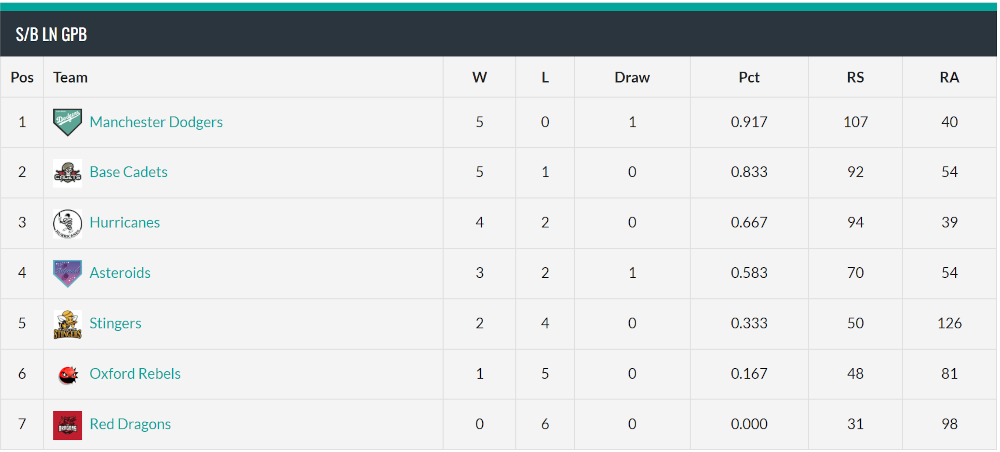This screenshot has width=1000, height=452.
Task: Click the Stingers bee logo
Action: pos(67,324)
